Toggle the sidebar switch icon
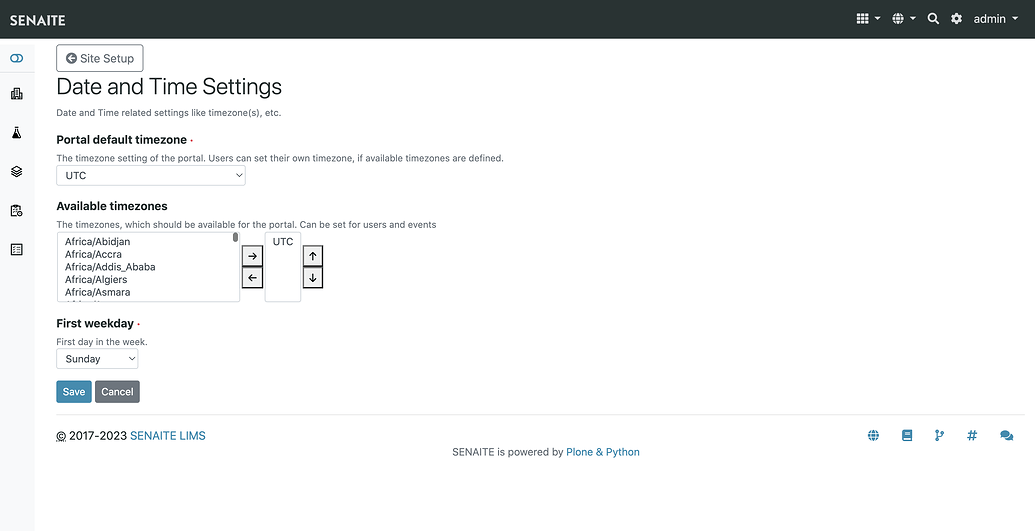Viewport: 1035px width, 531px height. click(x=17, y=59)
